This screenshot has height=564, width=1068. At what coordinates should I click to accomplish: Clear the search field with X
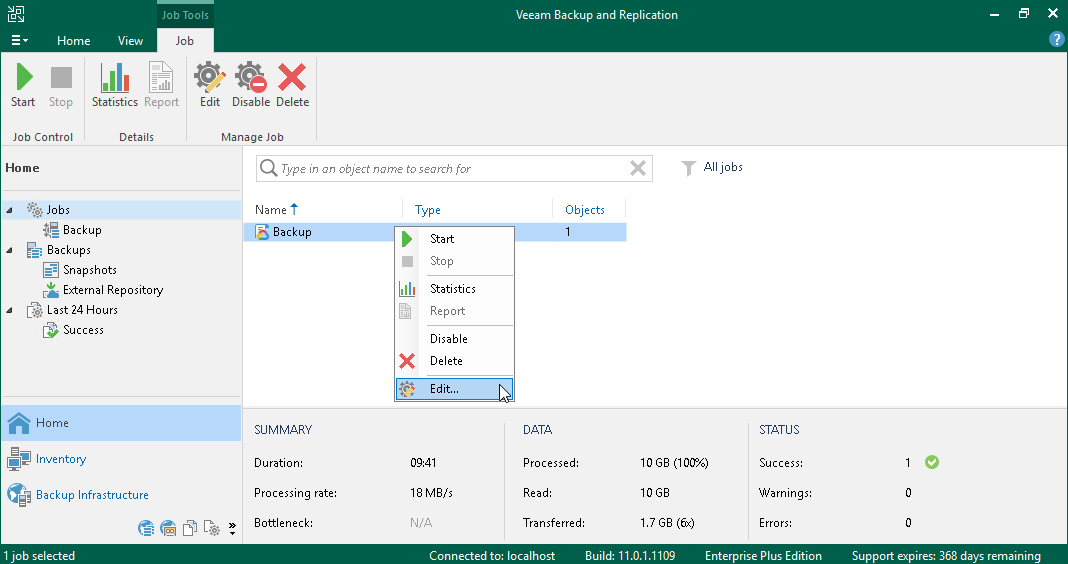(638, 168)
